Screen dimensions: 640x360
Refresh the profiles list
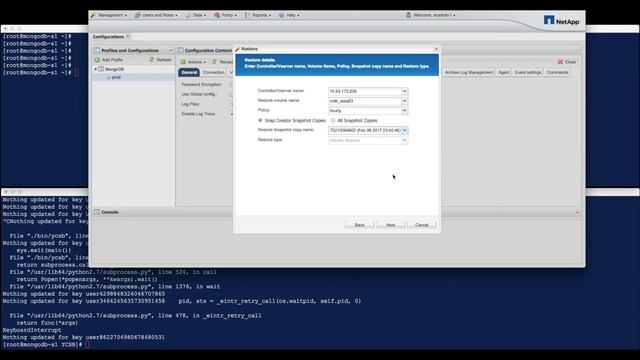160,60
